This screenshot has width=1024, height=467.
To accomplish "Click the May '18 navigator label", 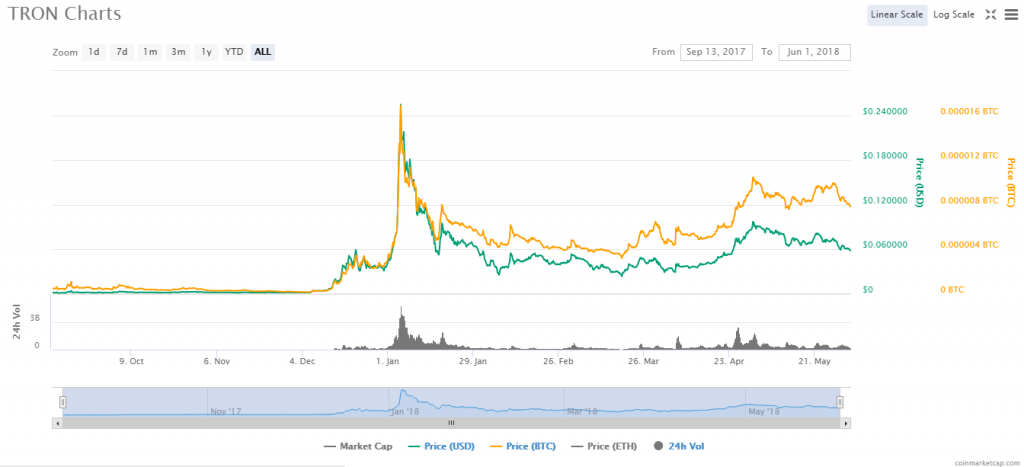I will pyautogui.click(x=764, y=411).
